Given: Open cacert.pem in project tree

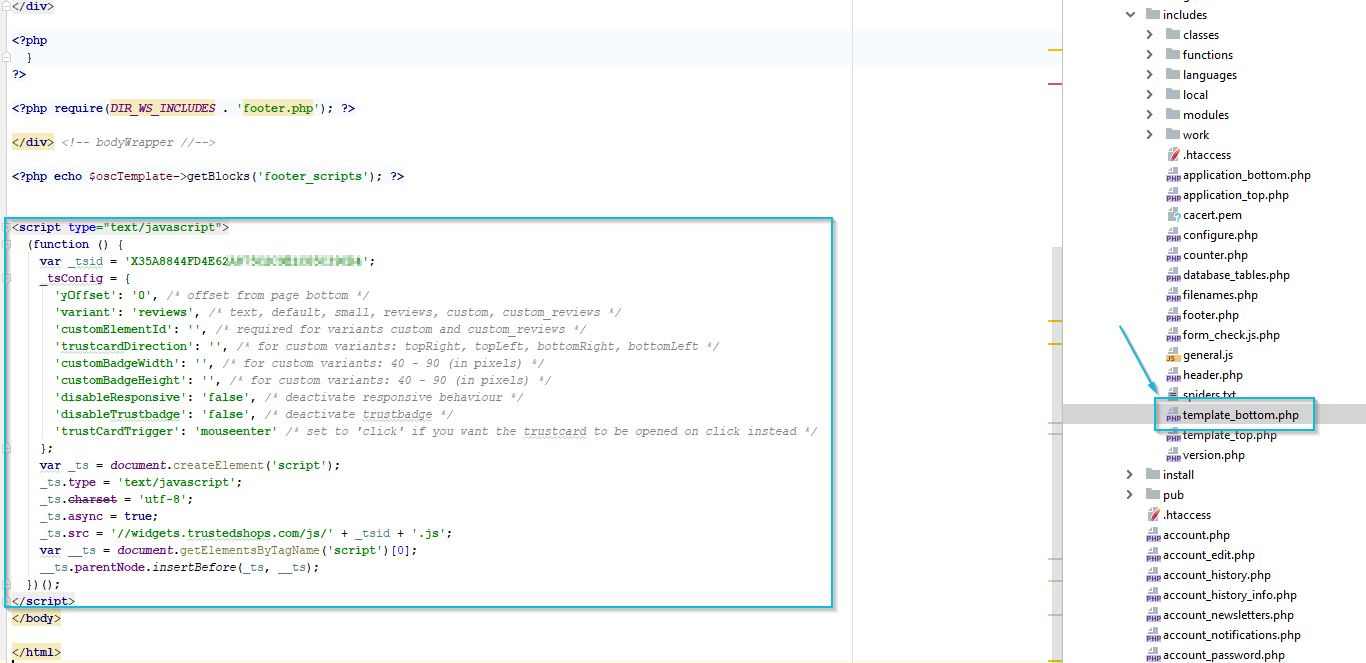Looking at the screenshot, I should (1212, 215).
